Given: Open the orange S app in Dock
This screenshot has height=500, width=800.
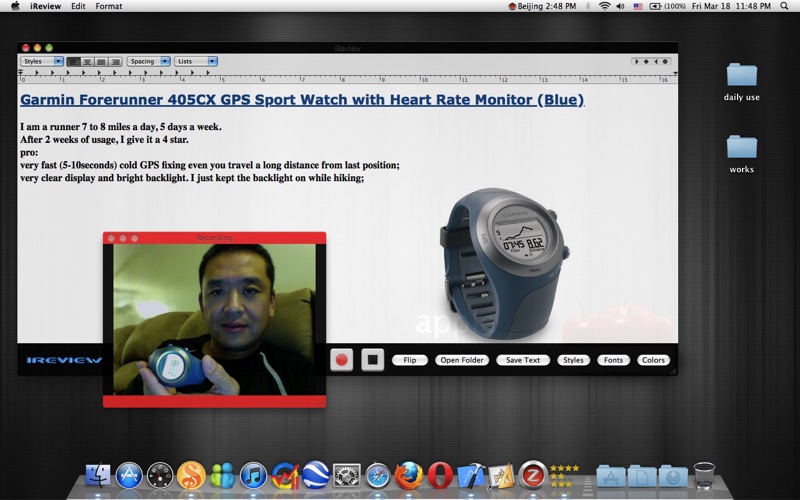Looking at the screenshot, I should (191, 475).
